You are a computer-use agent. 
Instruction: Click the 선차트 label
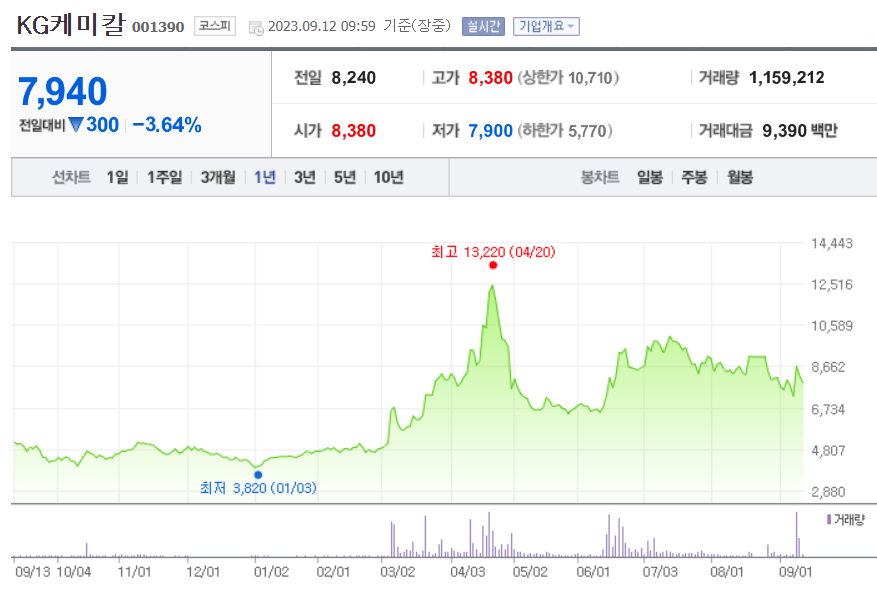tap(71, 177)
